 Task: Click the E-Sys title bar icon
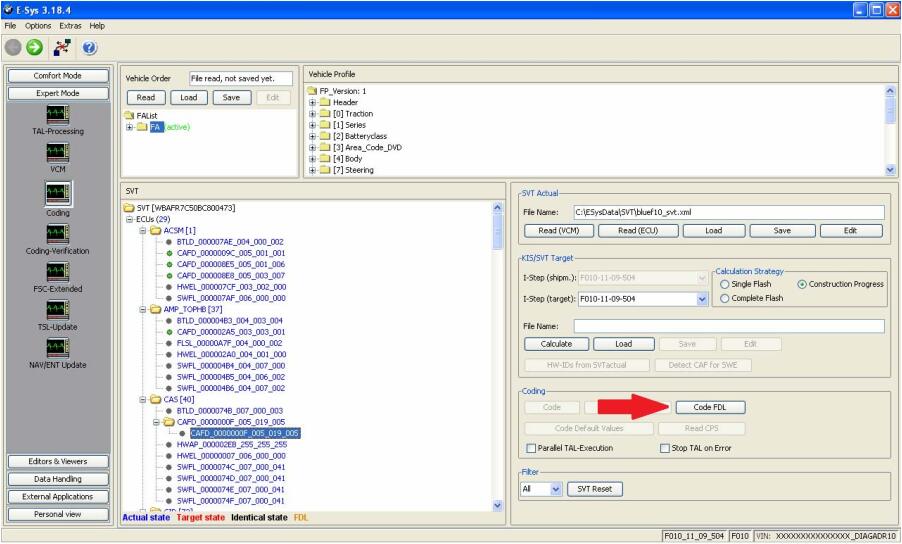(8, 10)
